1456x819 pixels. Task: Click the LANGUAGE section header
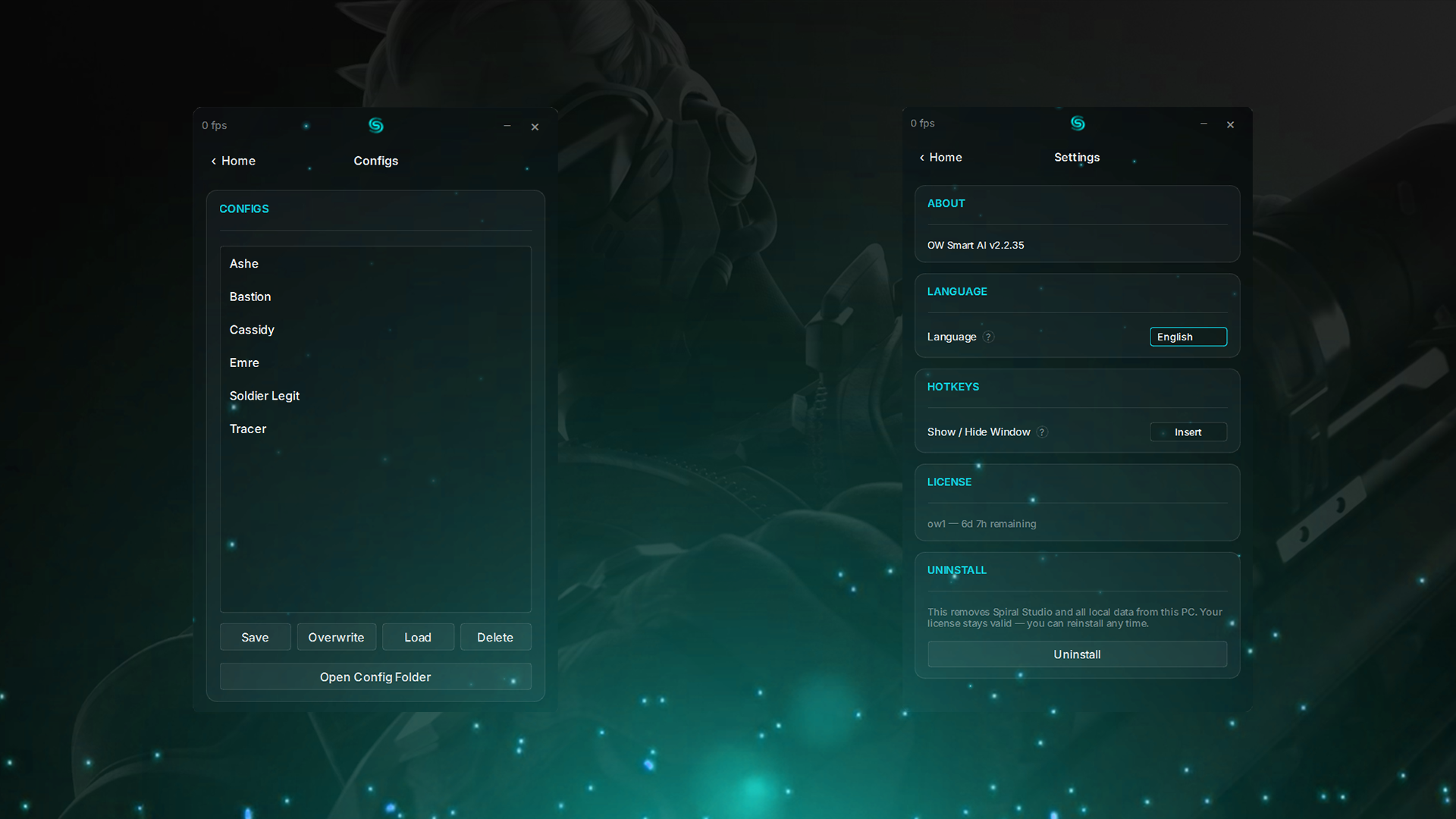point(957,291)
